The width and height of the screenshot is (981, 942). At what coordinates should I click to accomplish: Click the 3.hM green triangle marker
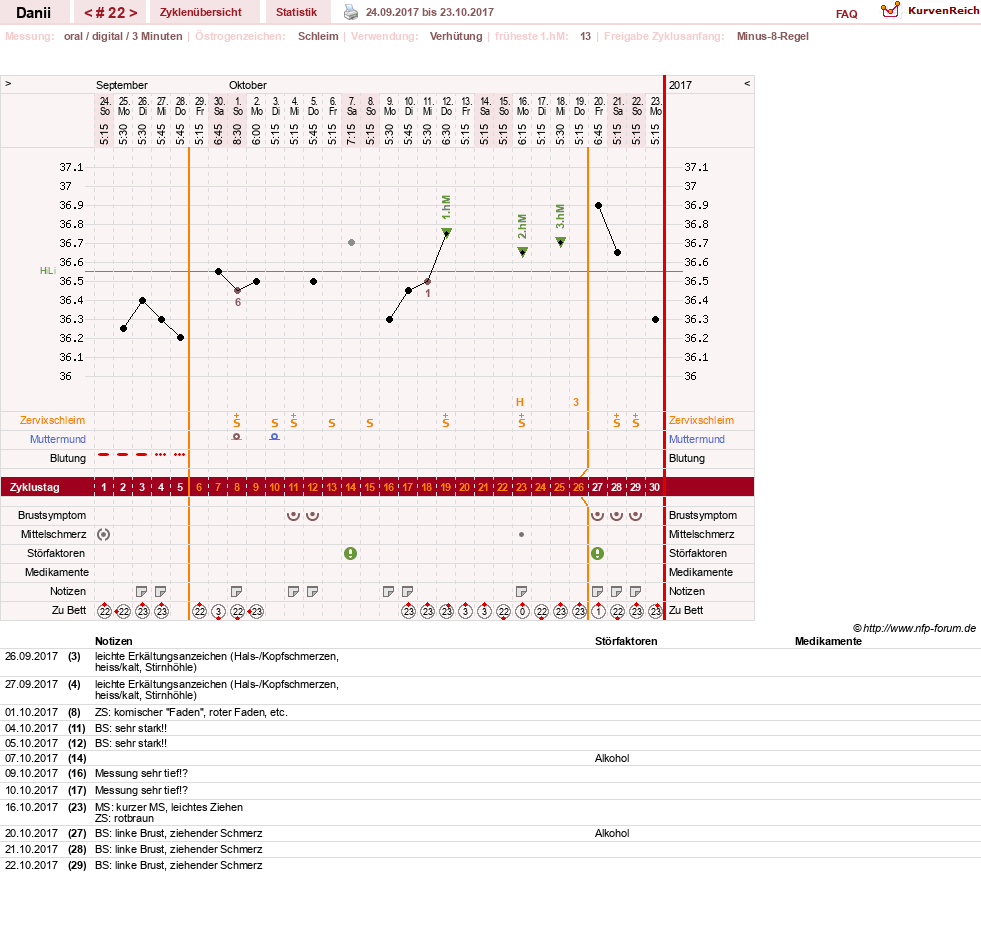click(561, 242)
